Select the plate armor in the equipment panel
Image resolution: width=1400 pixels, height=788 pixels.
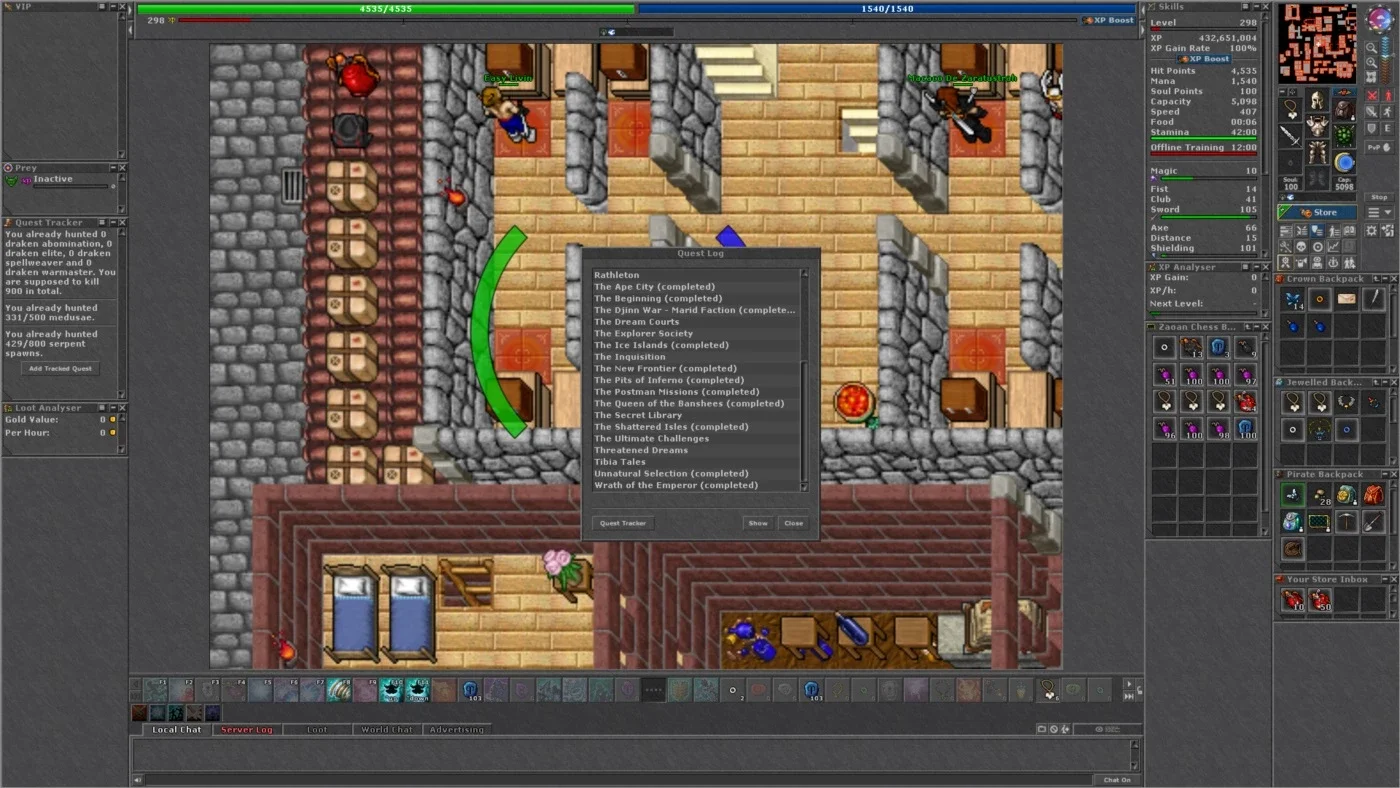1318,127
